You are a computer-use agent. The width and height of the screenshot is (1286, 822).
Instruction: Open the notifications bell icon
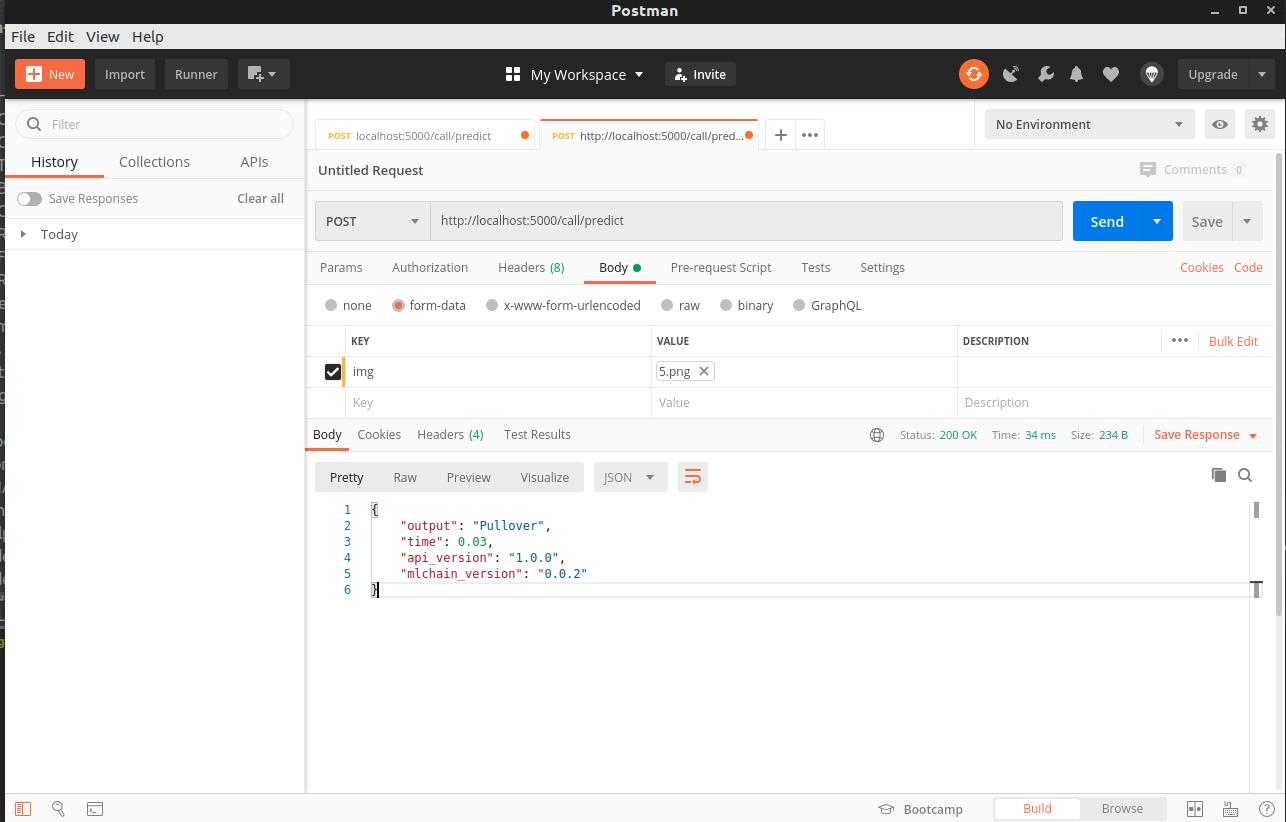1077,74
